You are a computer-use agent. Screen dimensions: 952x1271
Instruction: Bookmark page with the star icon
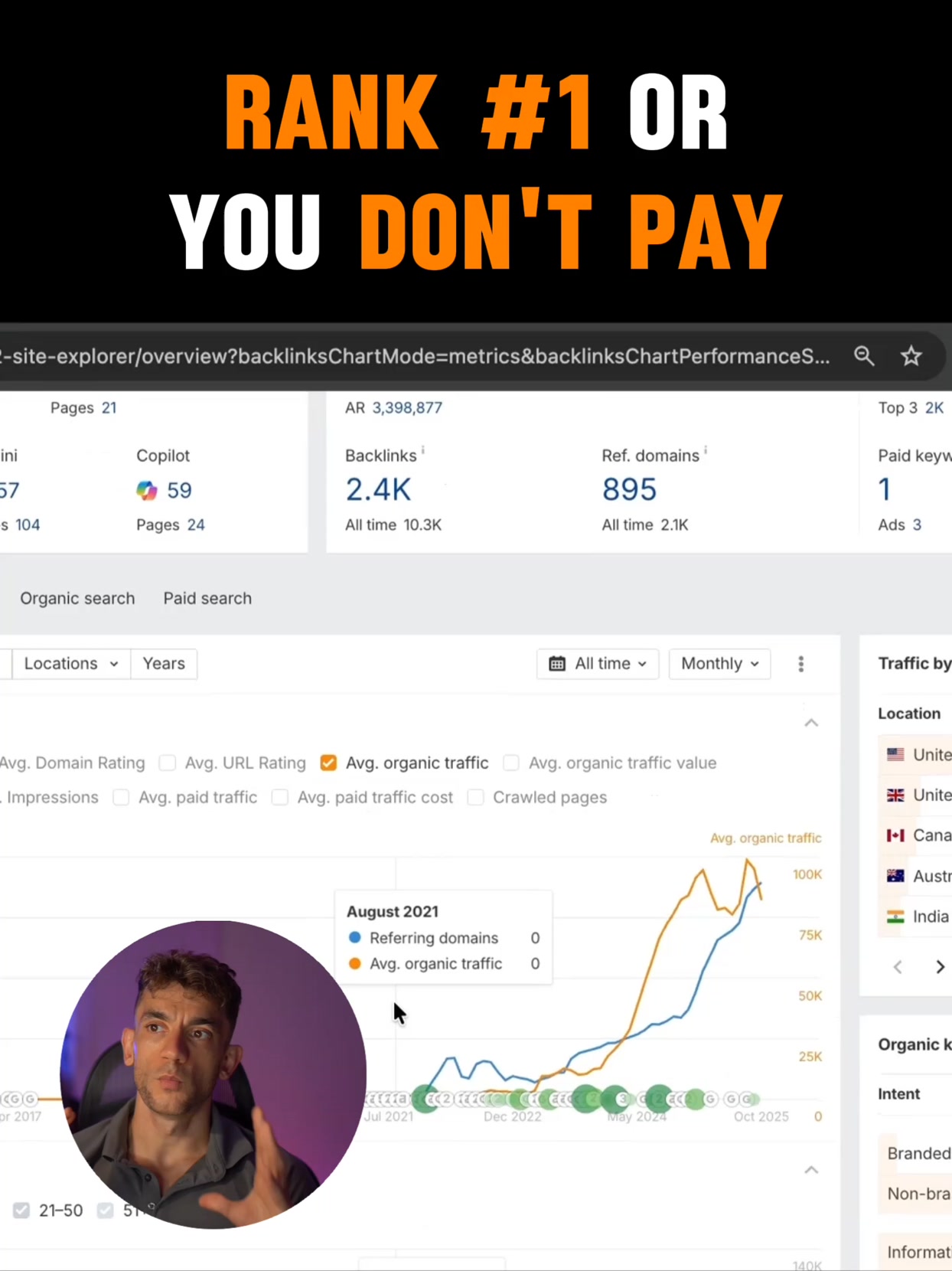pyautogui.click(x=911, y=356)
